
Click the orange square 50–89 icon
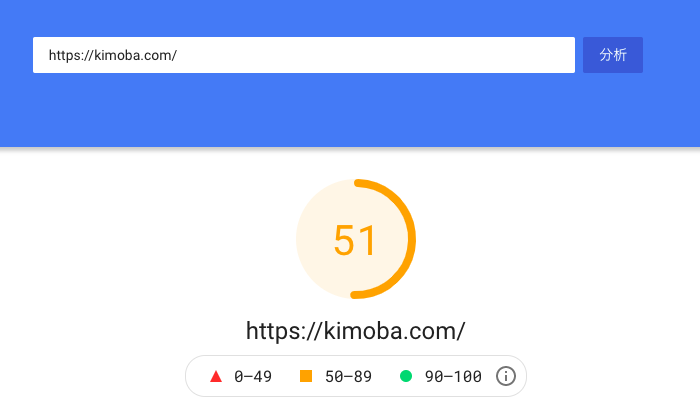pos(306,376)
